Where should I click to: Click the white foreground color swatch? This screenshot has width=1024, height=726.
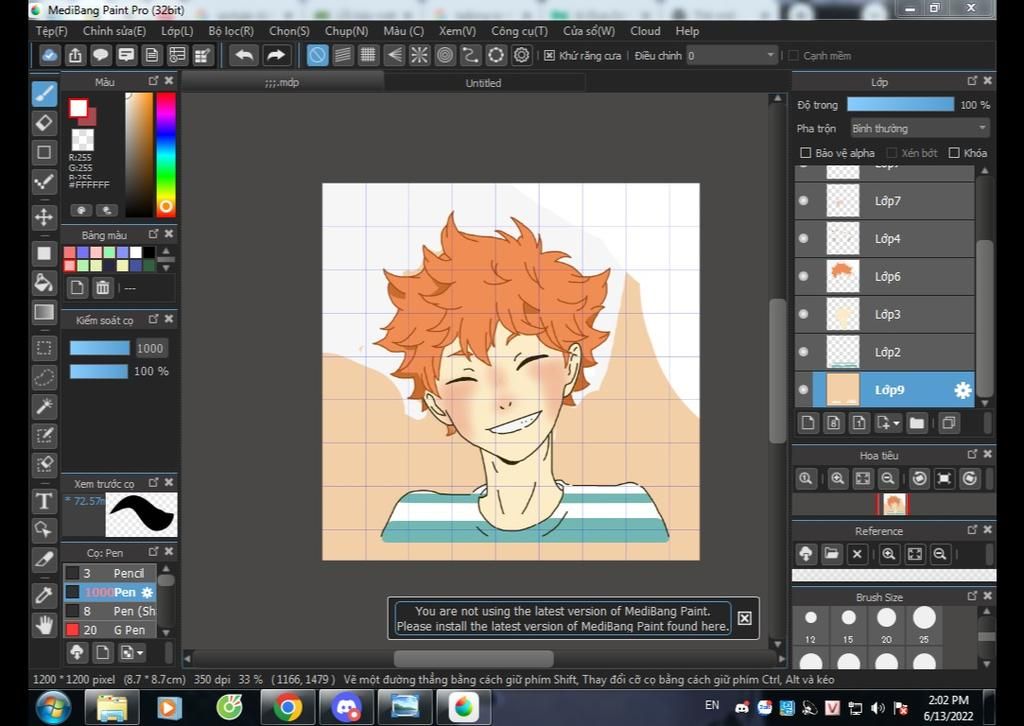pos(78,108)
